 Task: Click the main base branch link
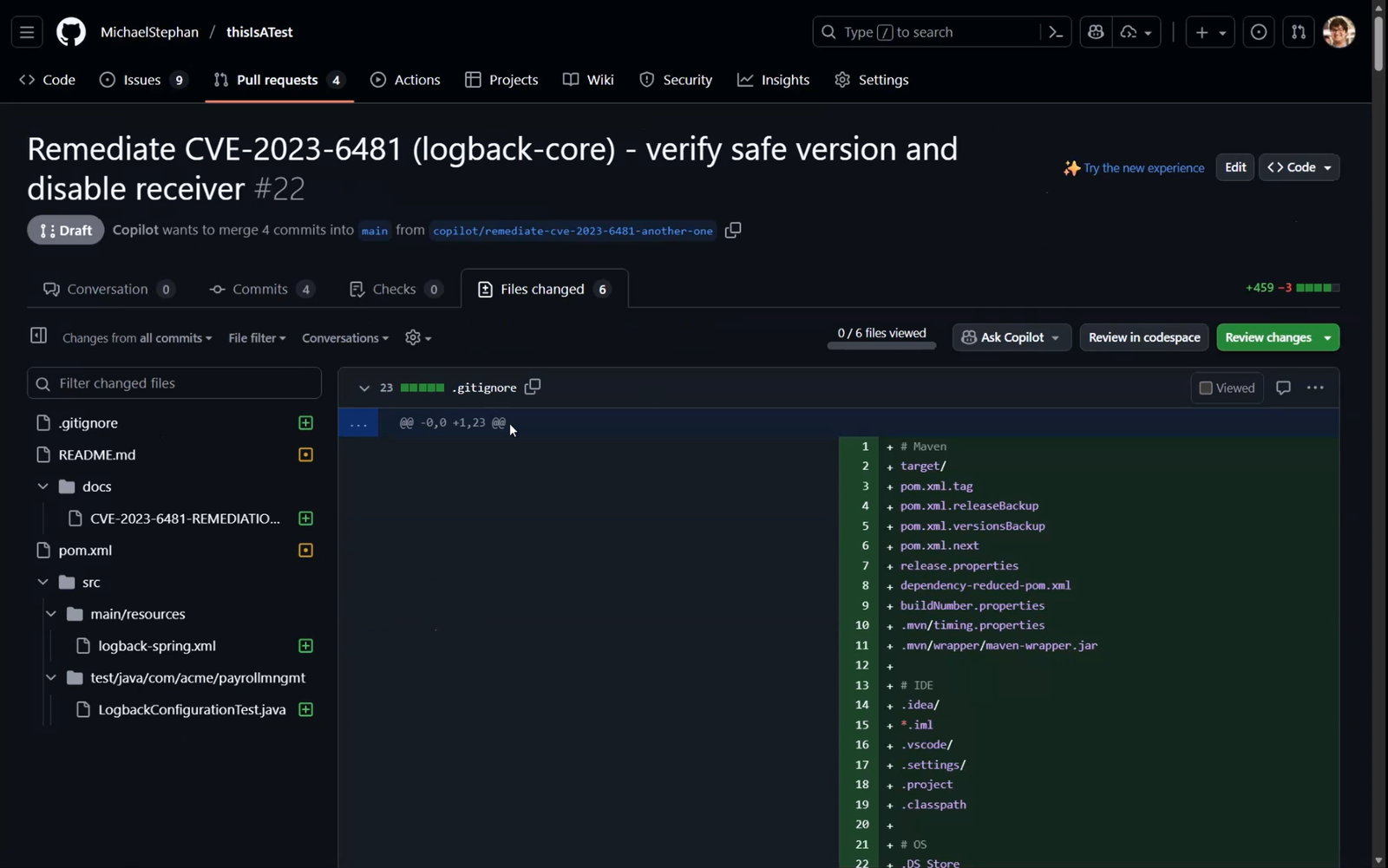click(375, 231)
